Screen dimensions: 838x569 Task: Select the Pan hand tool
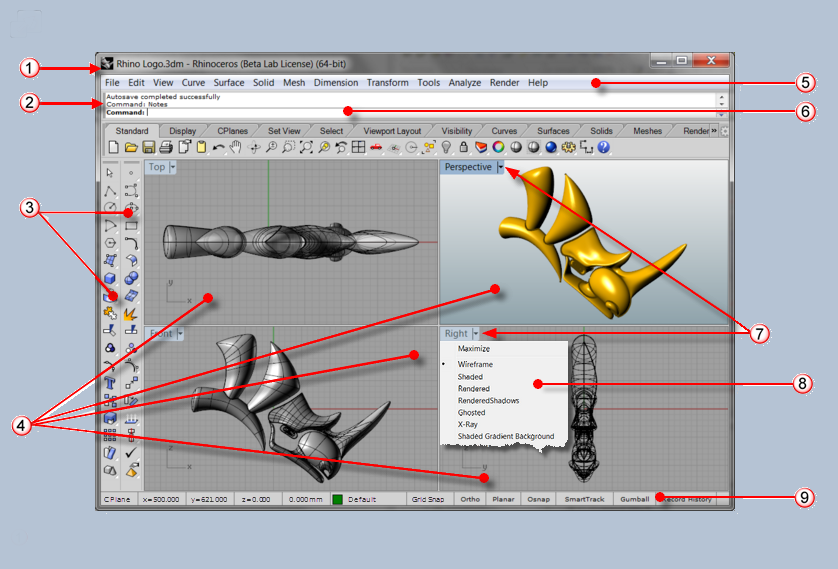tap(236, 147)
